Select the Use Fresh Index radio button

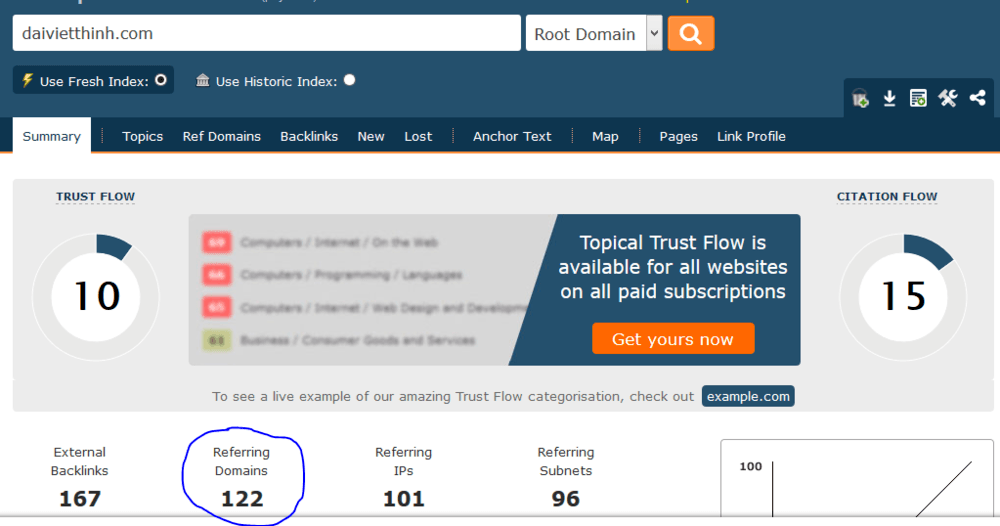161,80
